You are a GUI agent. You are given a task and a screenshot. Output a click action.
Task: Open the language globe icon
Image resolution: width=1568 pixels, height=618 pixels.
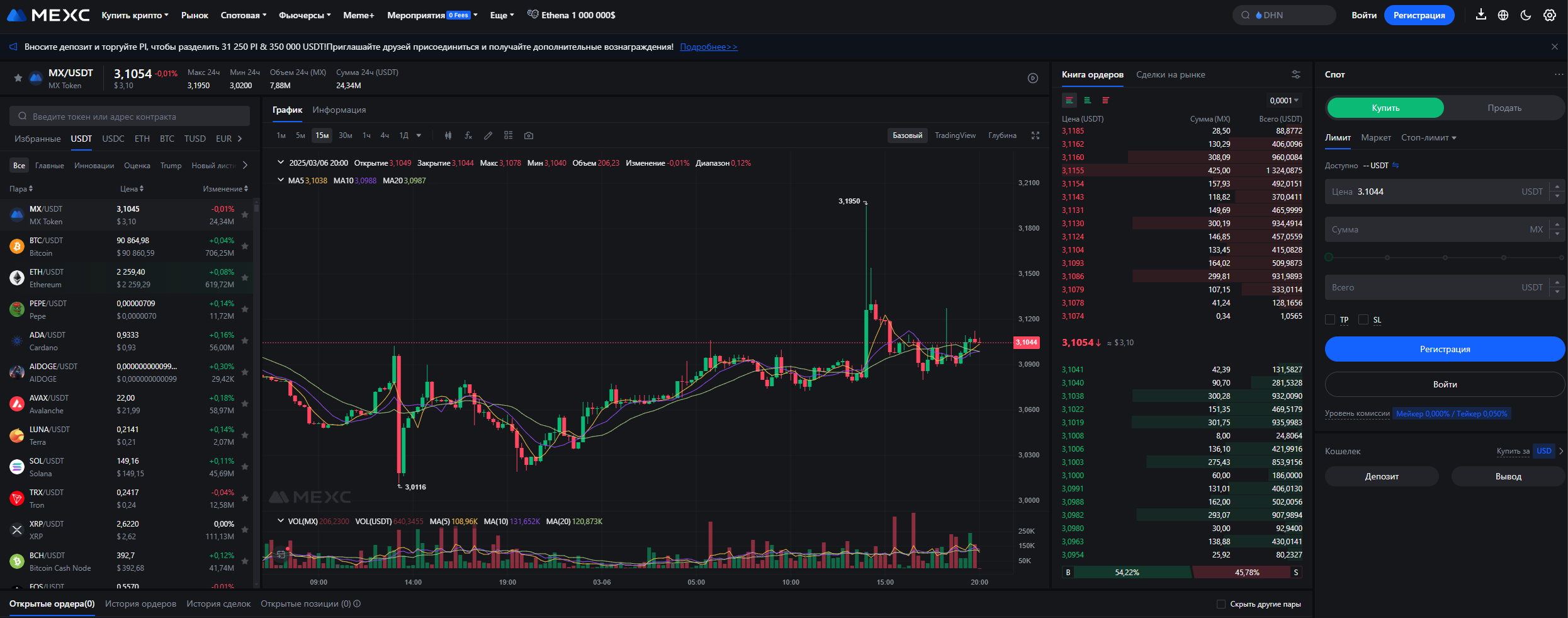(x=1503, y=15)
